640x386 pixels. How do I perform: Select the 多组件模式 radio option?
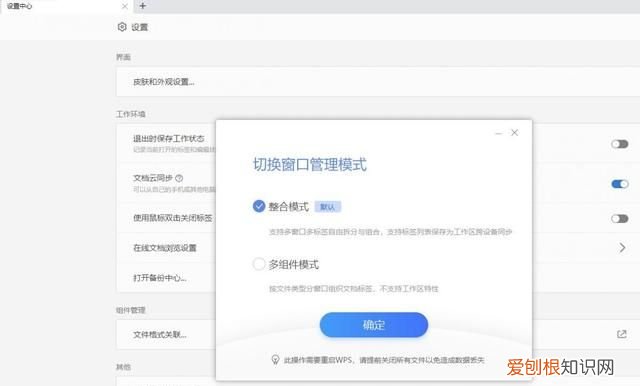tap(259, 264)
